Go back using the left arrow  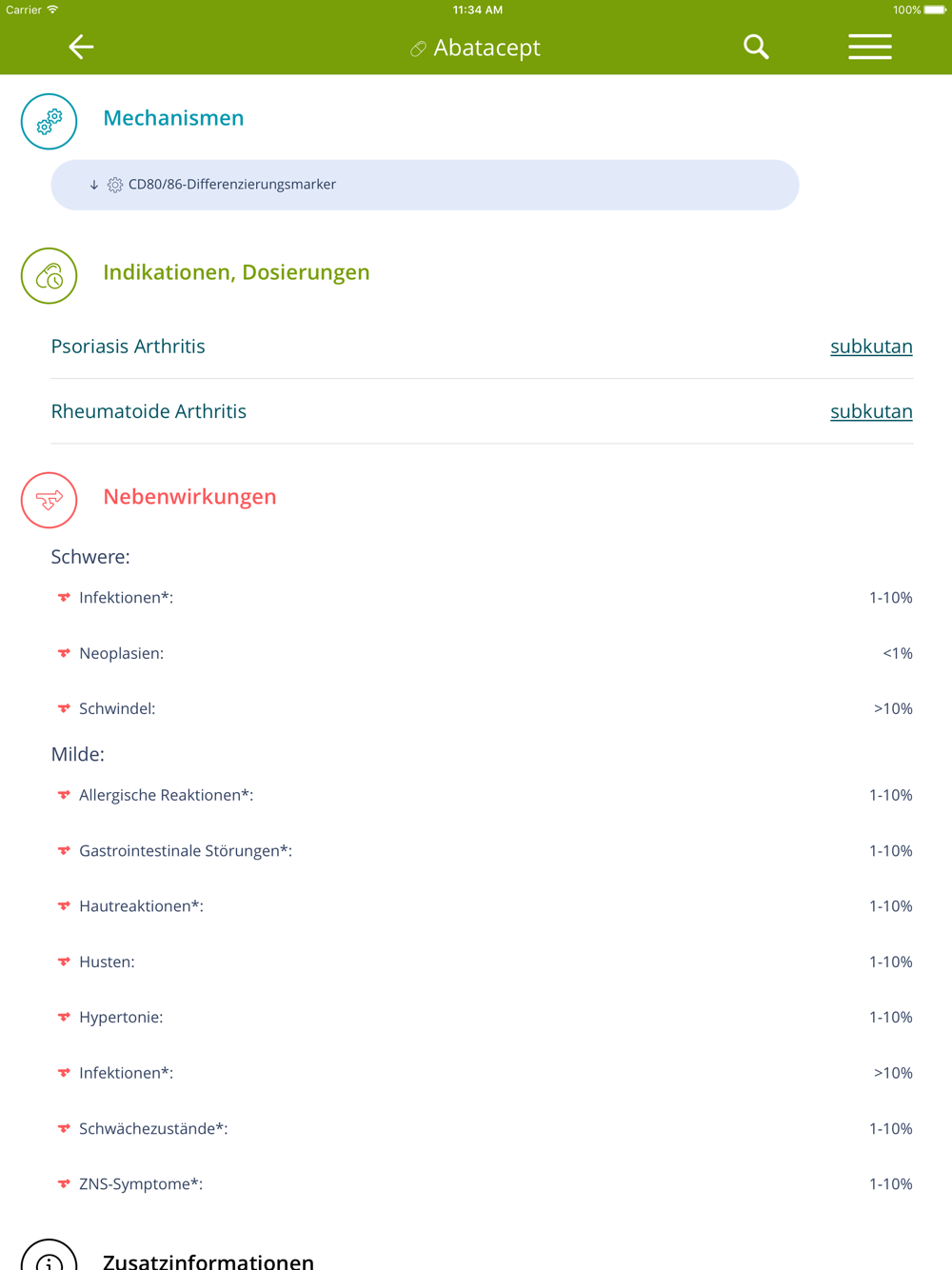pos(81,47)
